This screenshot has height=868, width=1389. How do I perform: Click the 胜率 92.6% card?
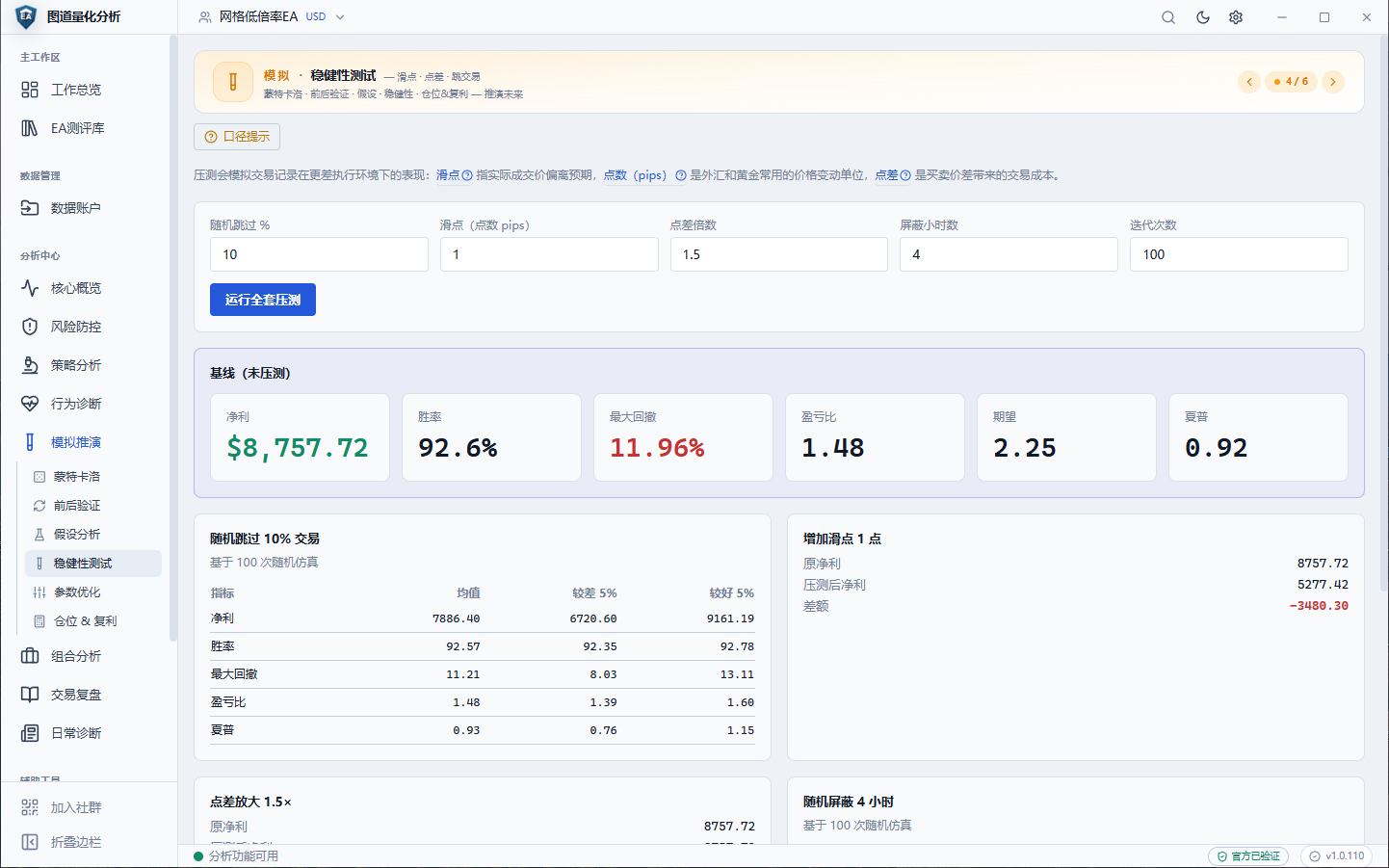tap(491, 437)
